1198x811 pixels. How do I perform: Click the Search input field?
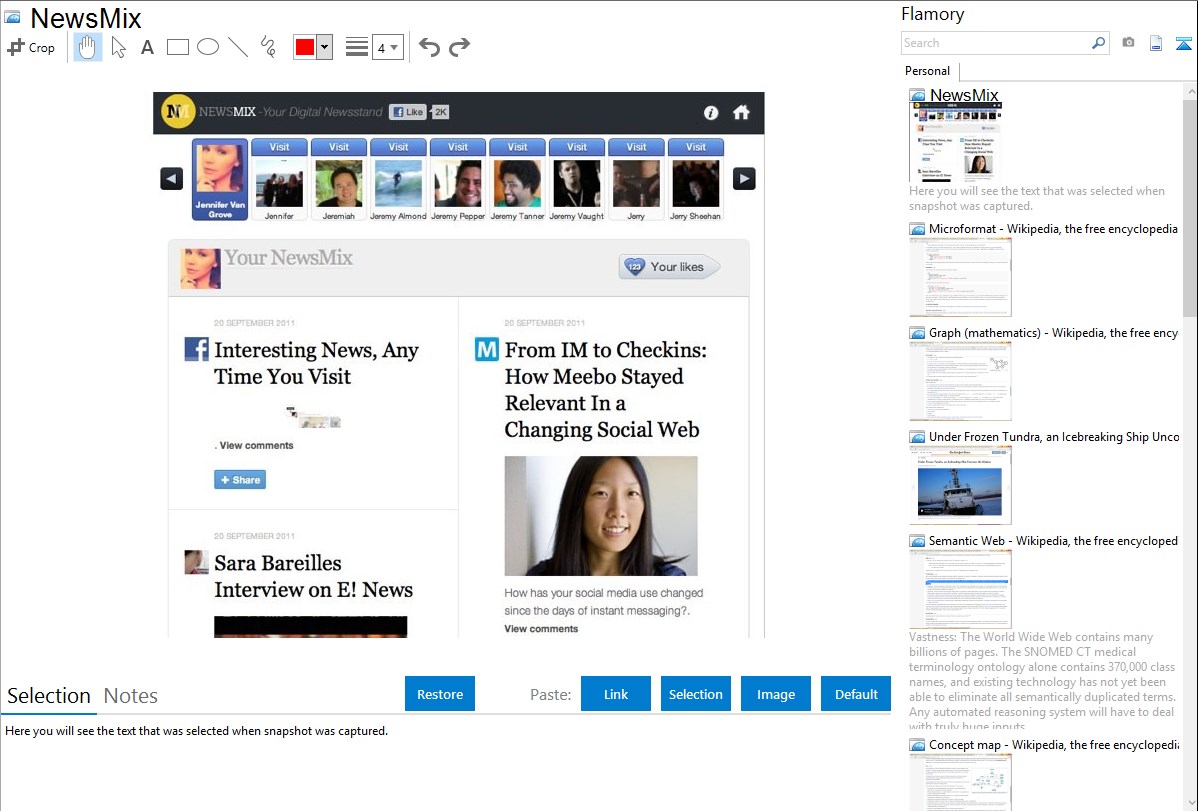[997, 43]
